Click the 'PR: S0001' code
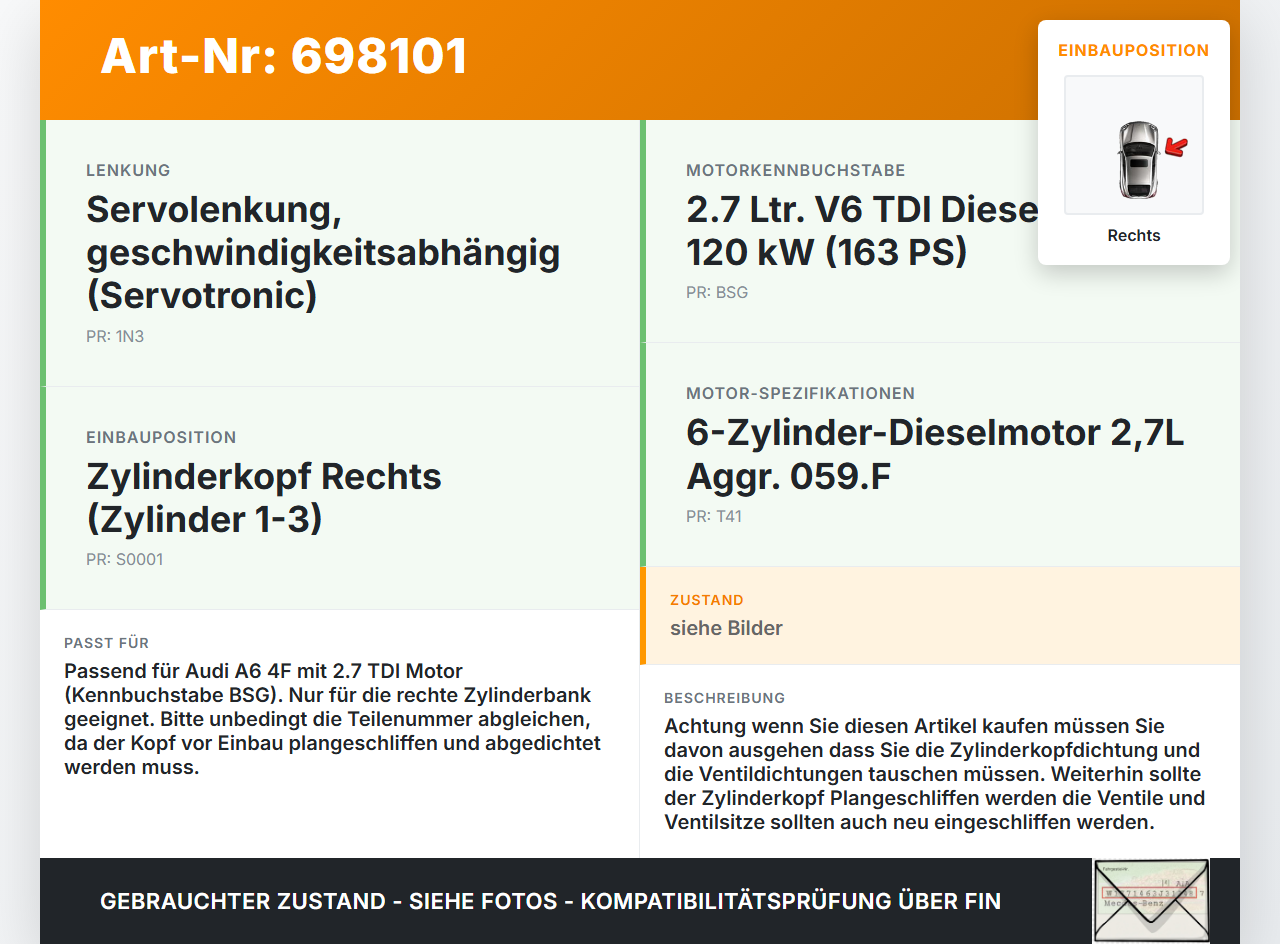This screenshot has width=1280, height=944. [124, 560]
